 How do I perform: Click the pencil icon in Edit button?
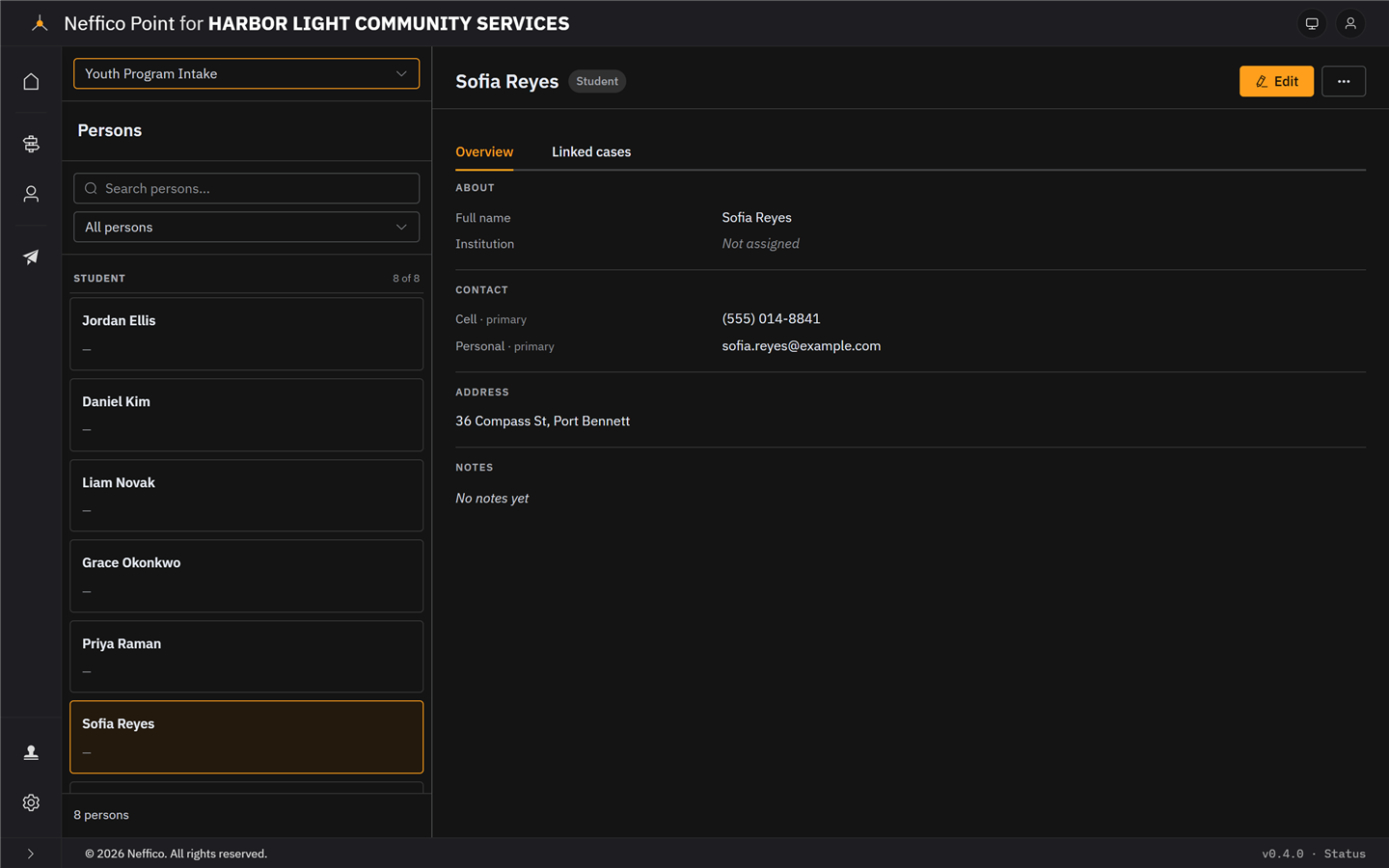click(x=1262, y=81)
